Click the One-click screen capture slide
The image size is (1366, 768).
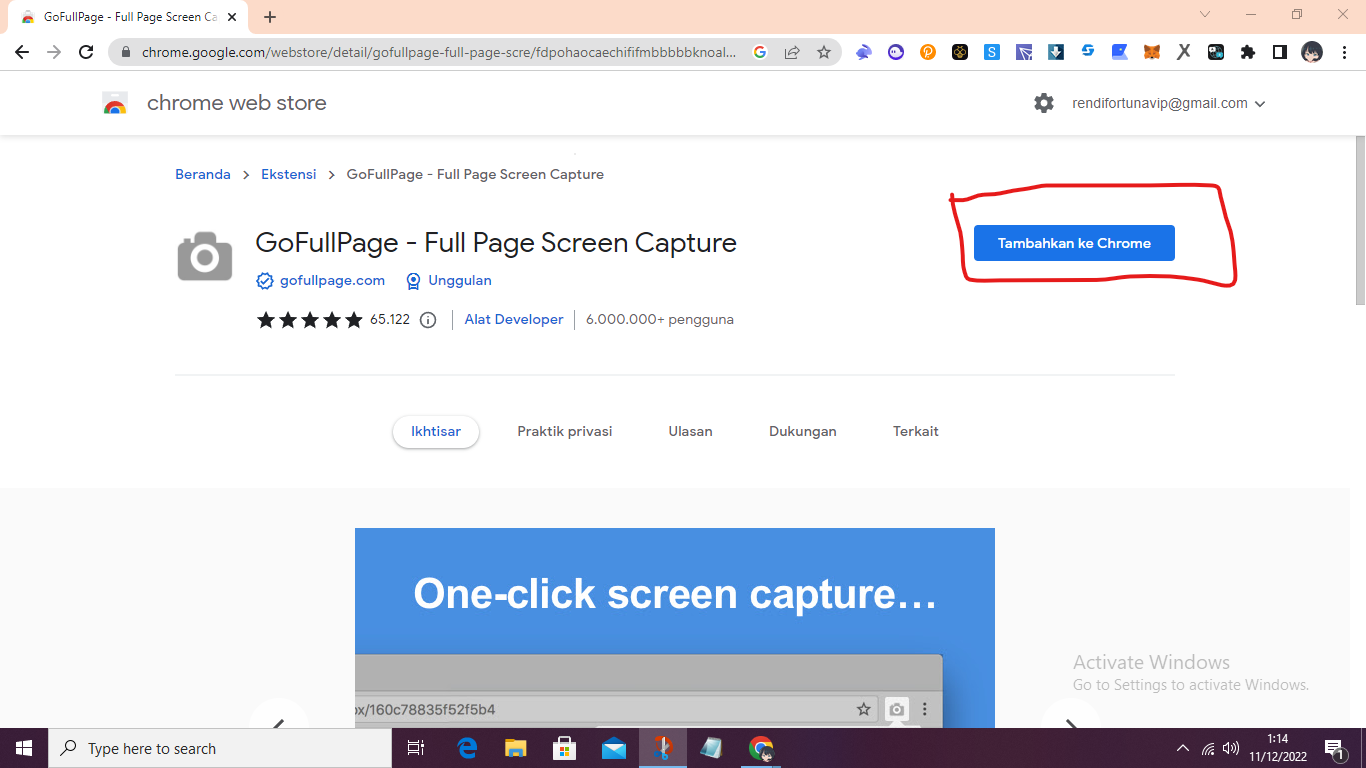click(675, 628)
